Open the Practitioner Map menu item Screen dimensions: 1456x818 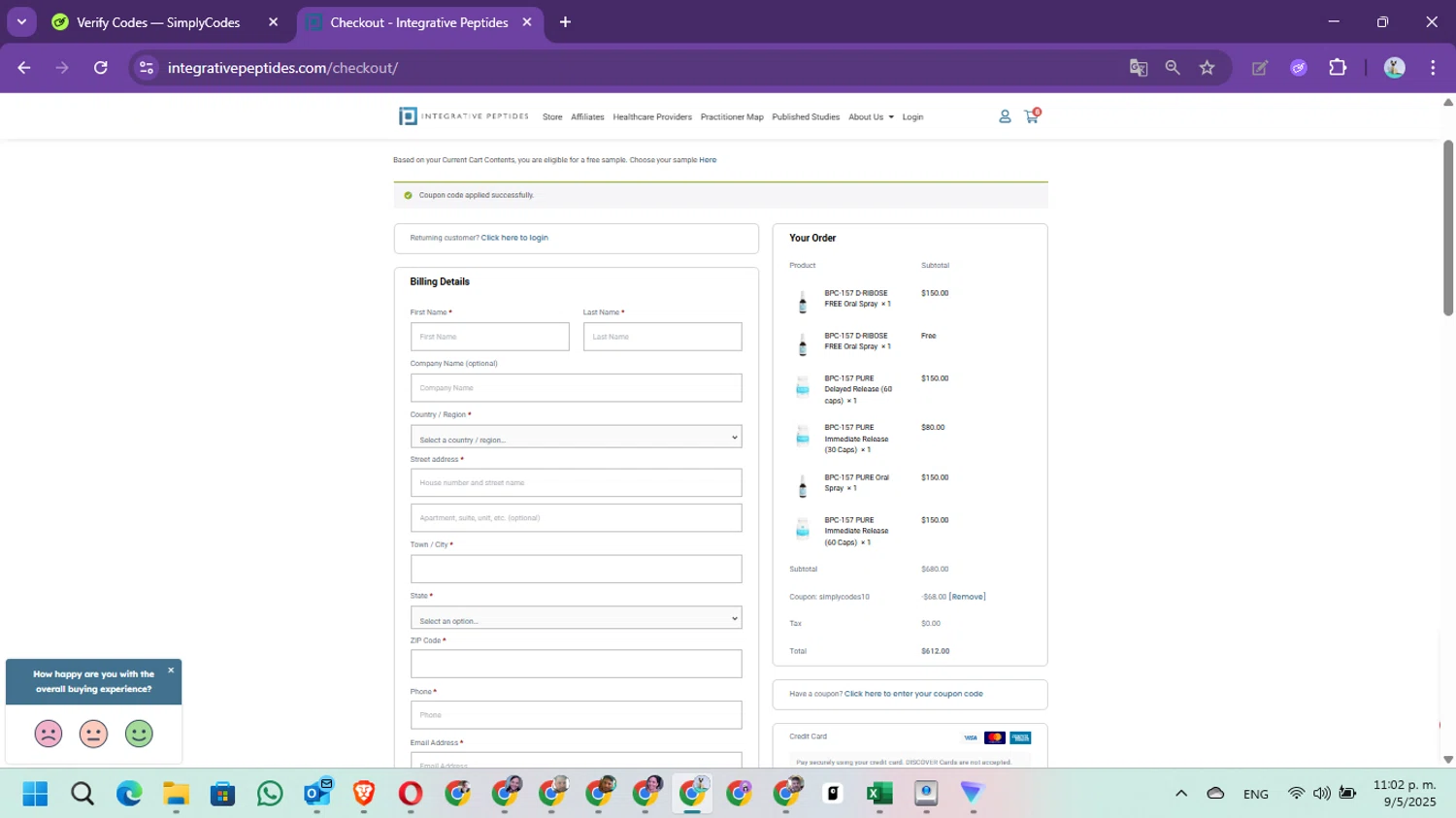point(732,116)
